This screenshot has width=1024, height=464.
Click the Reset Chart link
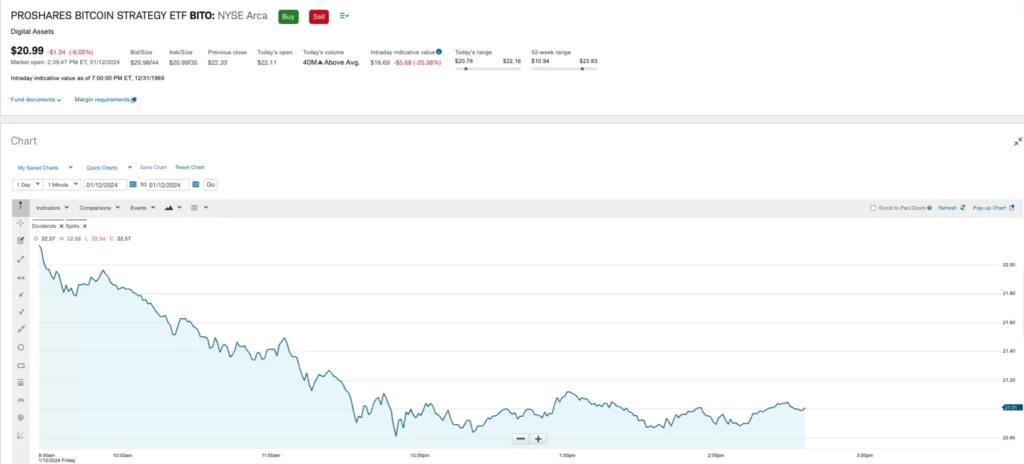coord(189,167)
